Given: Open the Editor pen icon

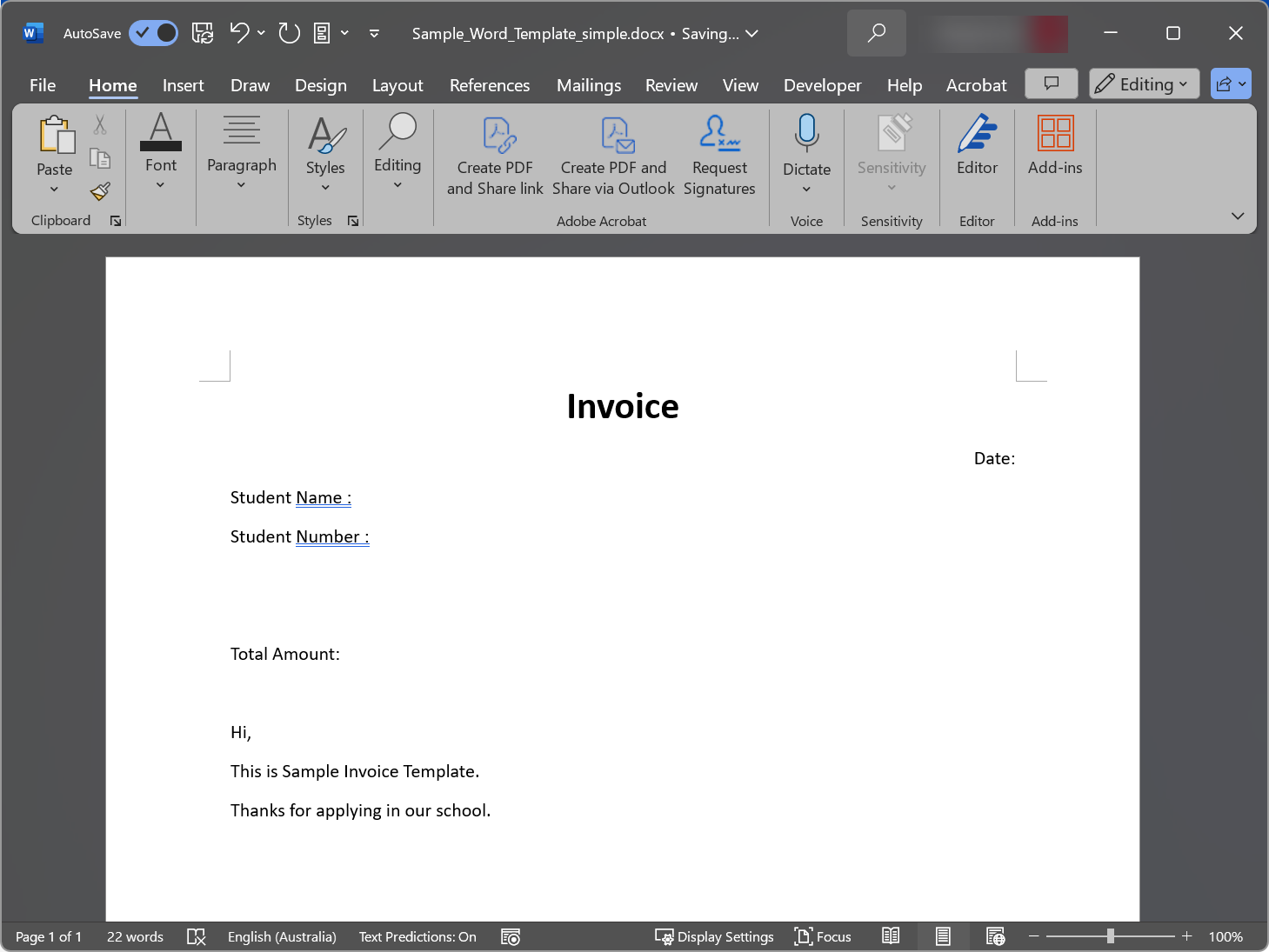Looking at the screenshot, I should (977, 135).
